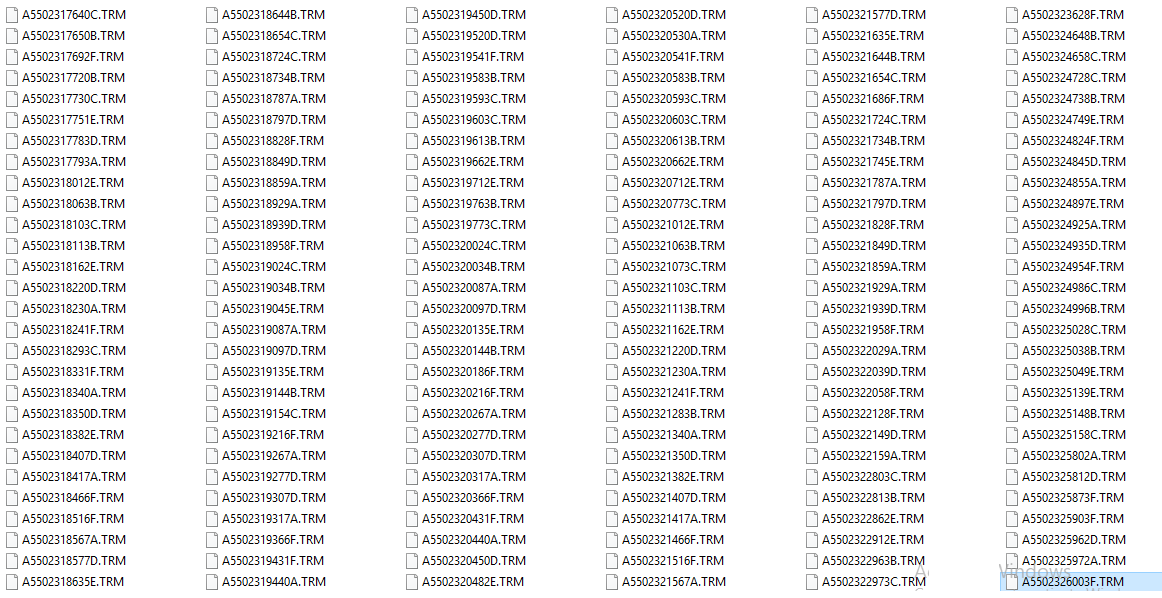Select the icon for A5502321220D.TRM
The width and height of the screenshot is (1162, 598).
(612, 351)
